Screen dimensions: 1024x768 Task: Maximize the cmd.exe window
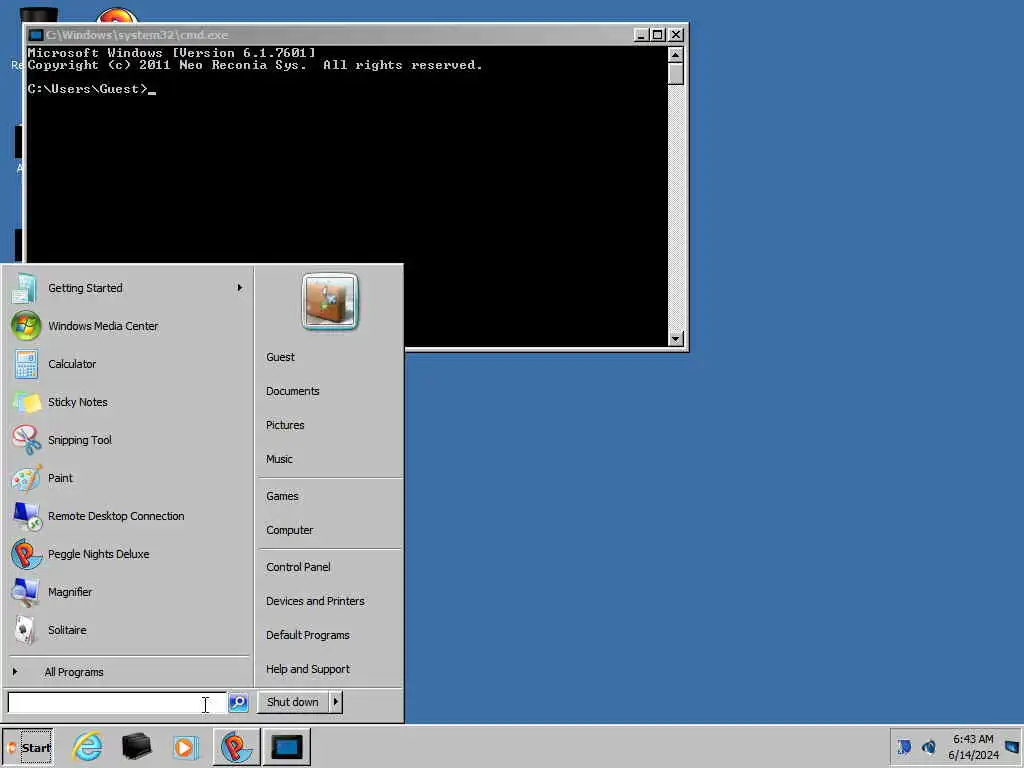[x=658, y=35]
